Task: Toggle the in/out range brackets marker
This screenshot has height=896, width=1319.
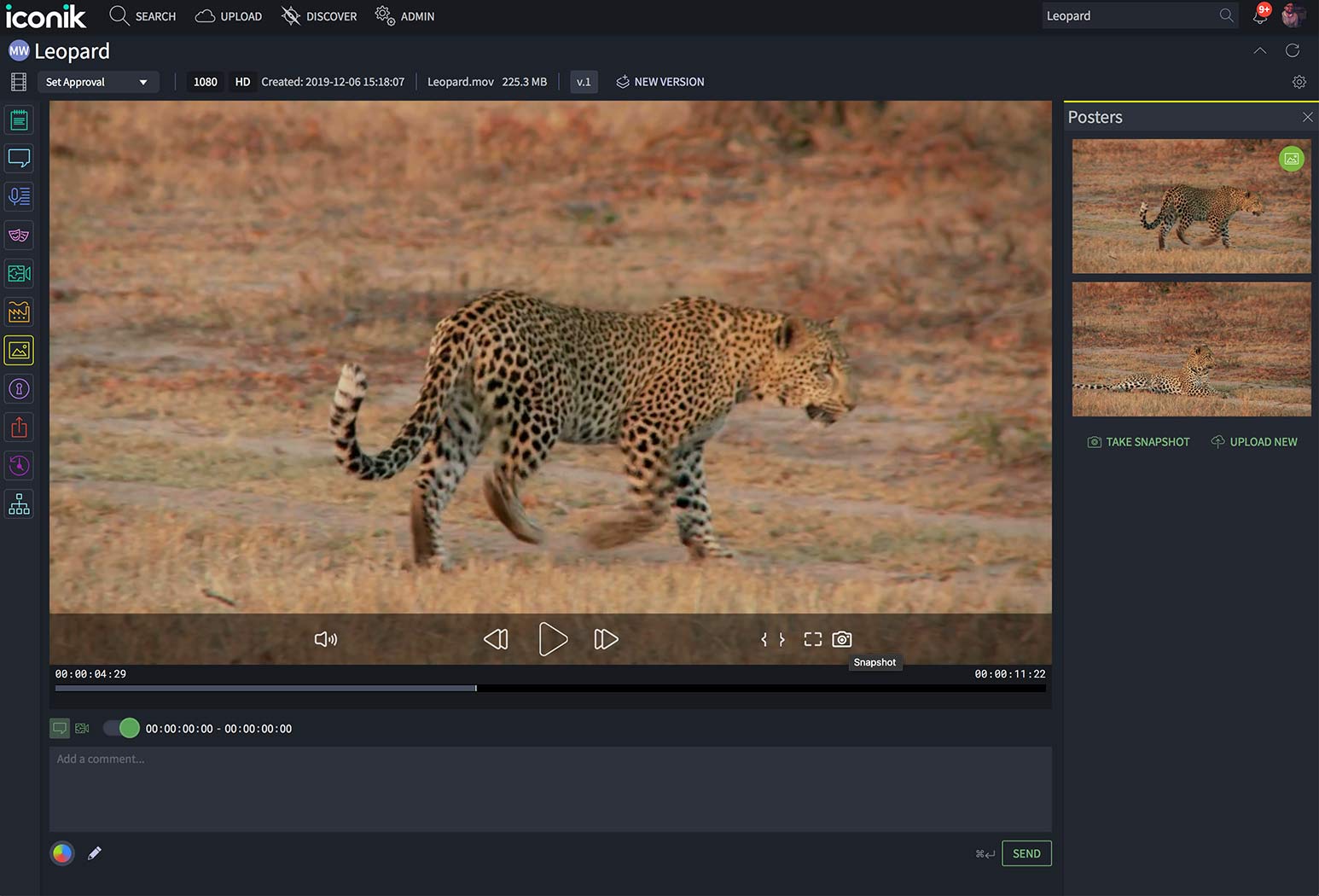Action: pyautogui.click(x=772, y=639)
